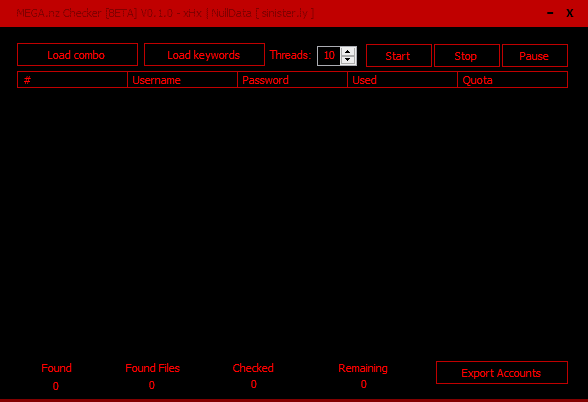Increase Threads value with up arrow

click(348, 52)
